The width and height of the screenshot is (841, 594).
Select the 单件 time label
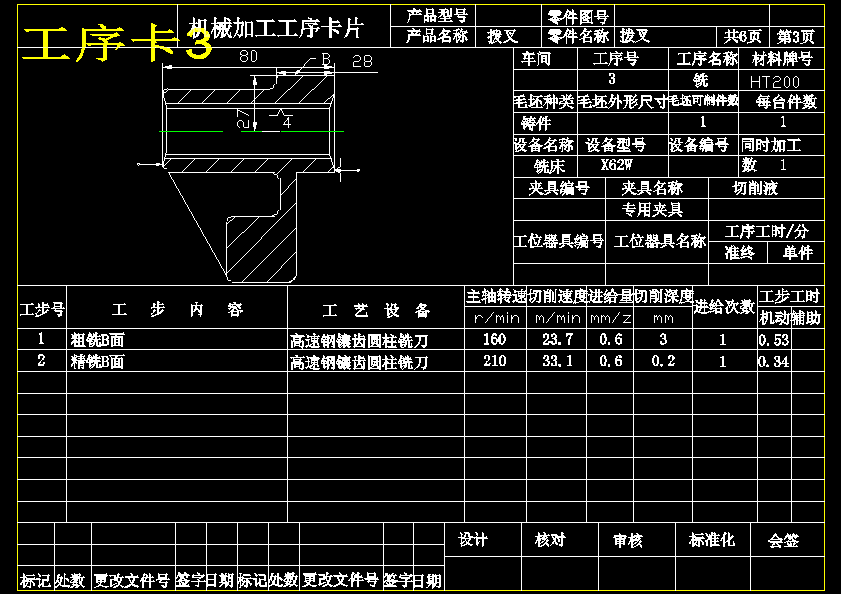(798, 252)
